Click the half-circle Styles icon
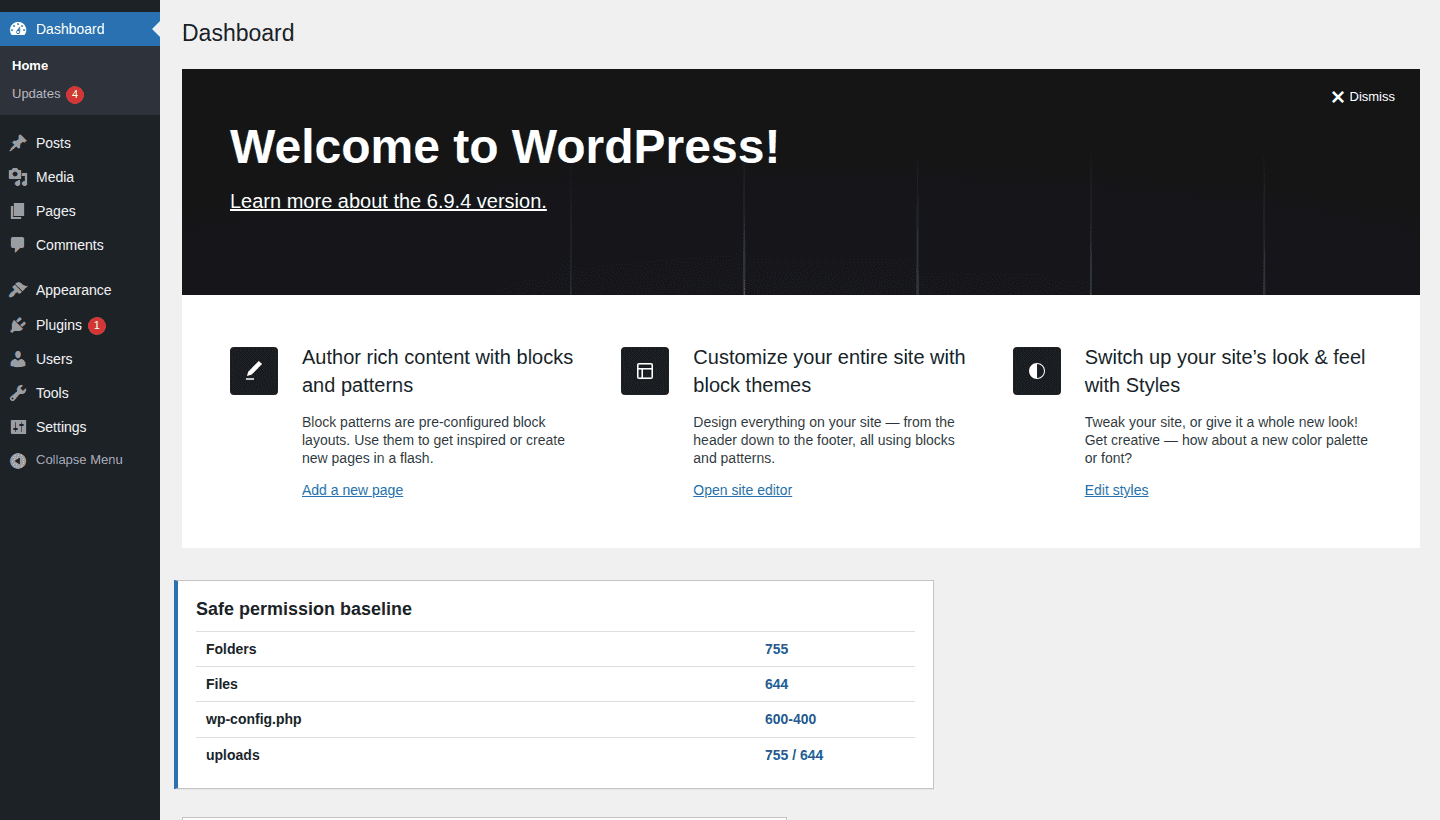Image resolution: width=1440 pixels, height=820 pixels. pyautogui.click(x=1037, y=371)
